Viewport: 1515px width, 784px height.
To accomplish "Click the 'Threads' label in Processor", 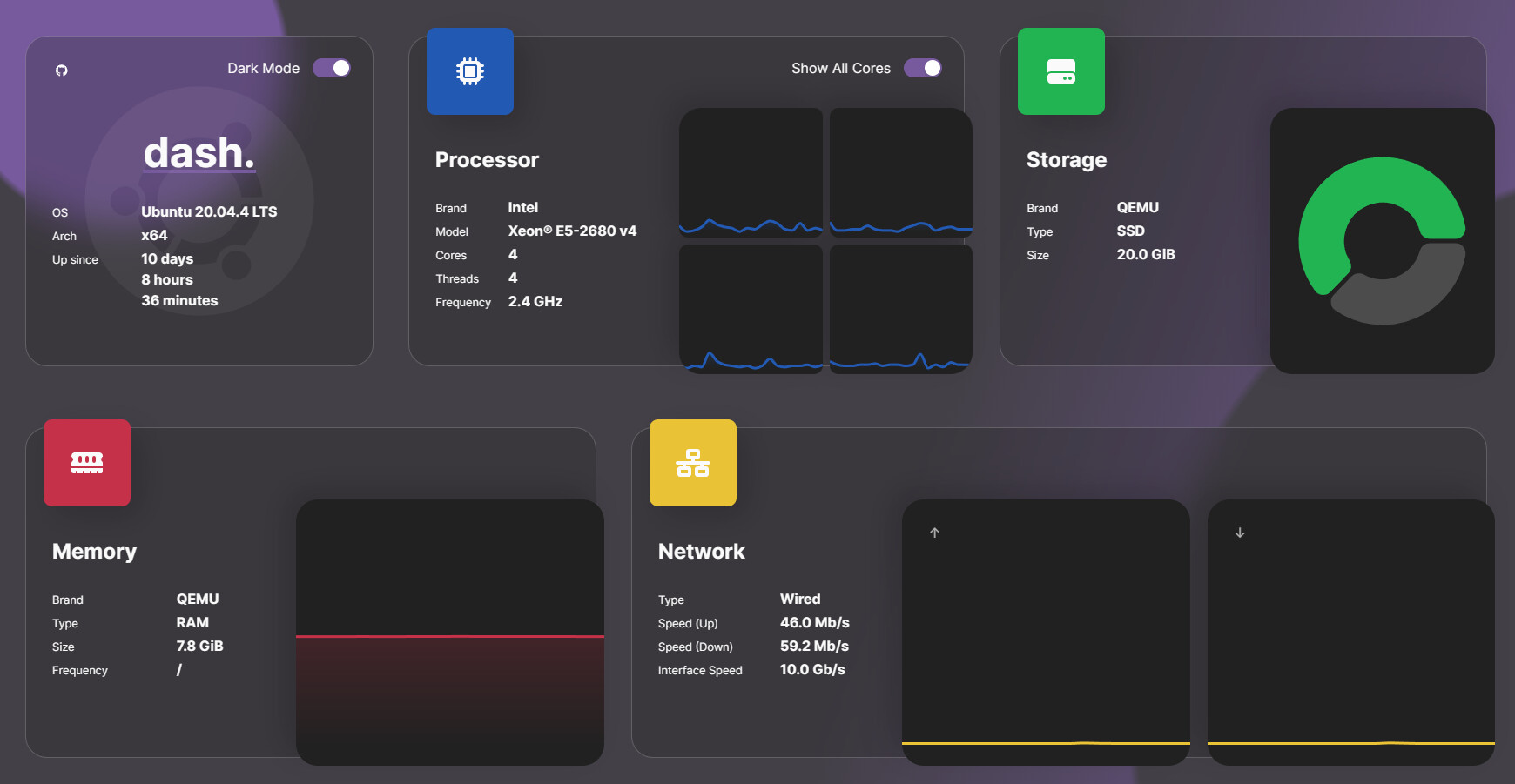I will point(457,278).
